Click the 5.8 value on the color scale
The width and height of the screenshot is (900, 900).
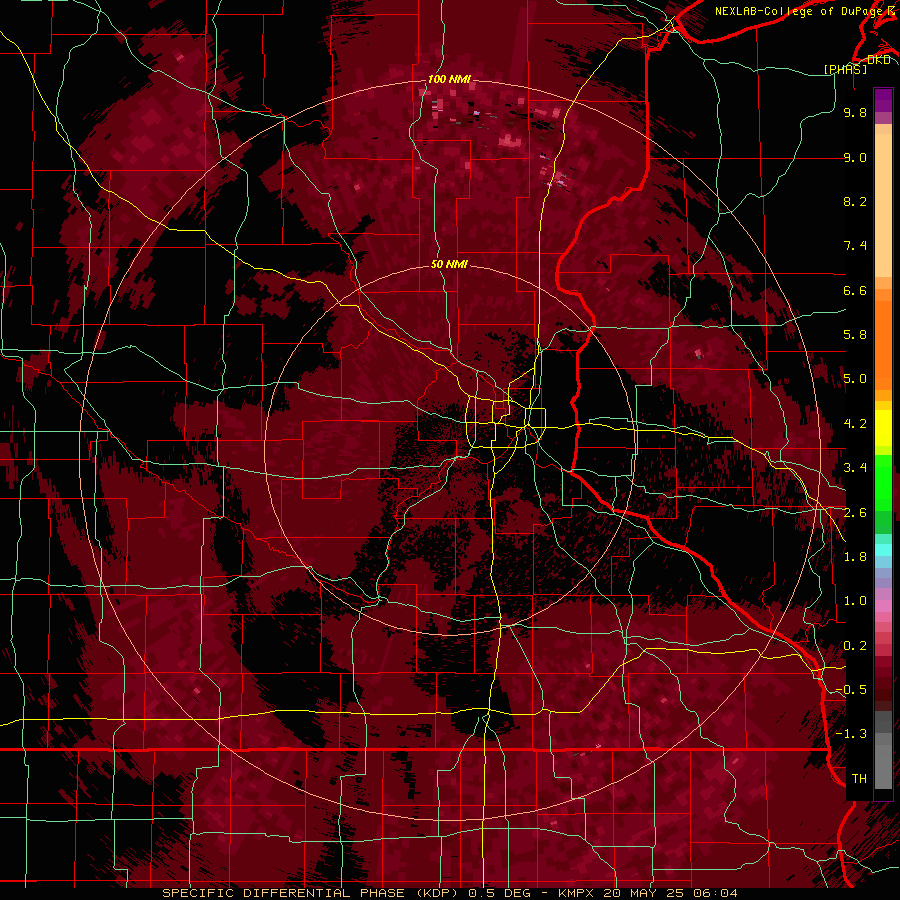[x=855, y=335]
